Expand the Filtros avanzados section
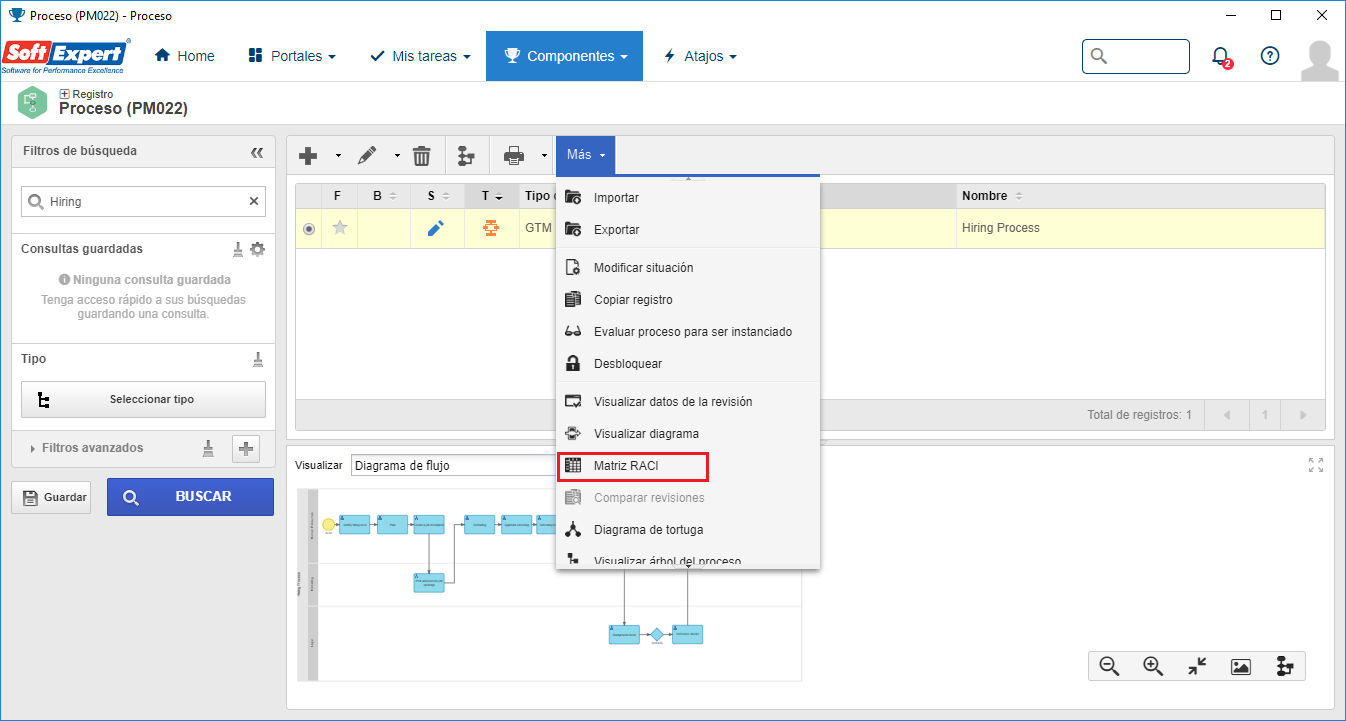This screenshot has width=1346, height=721. (x=92, y=448)
